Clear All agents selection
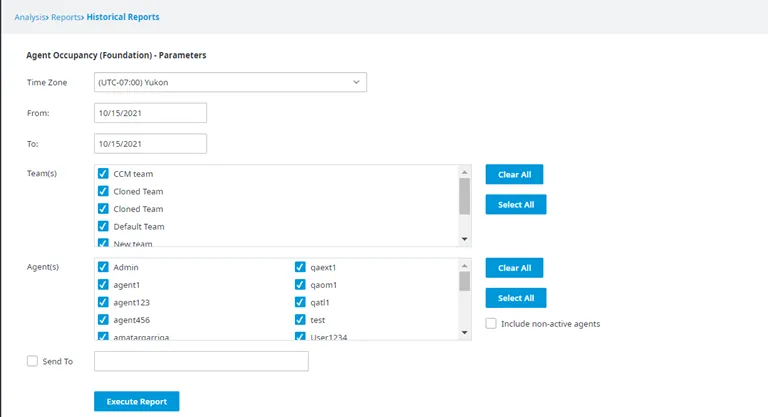768x417 pixels. 514,268
